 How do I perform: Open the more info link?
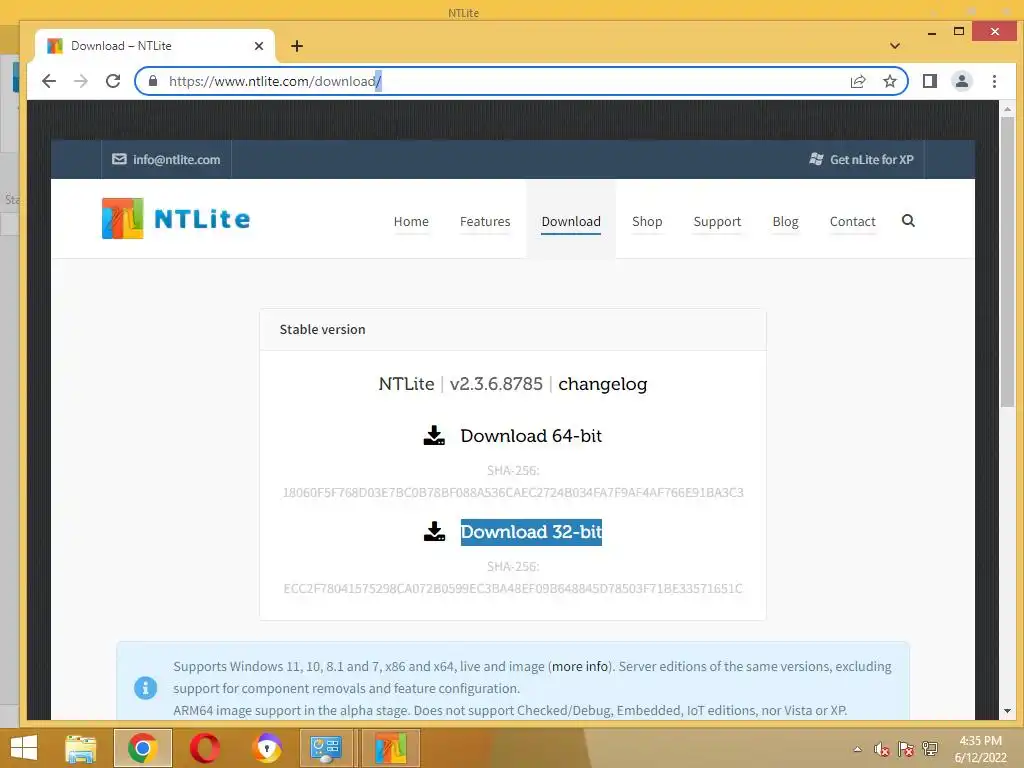[x=580, y=666]
